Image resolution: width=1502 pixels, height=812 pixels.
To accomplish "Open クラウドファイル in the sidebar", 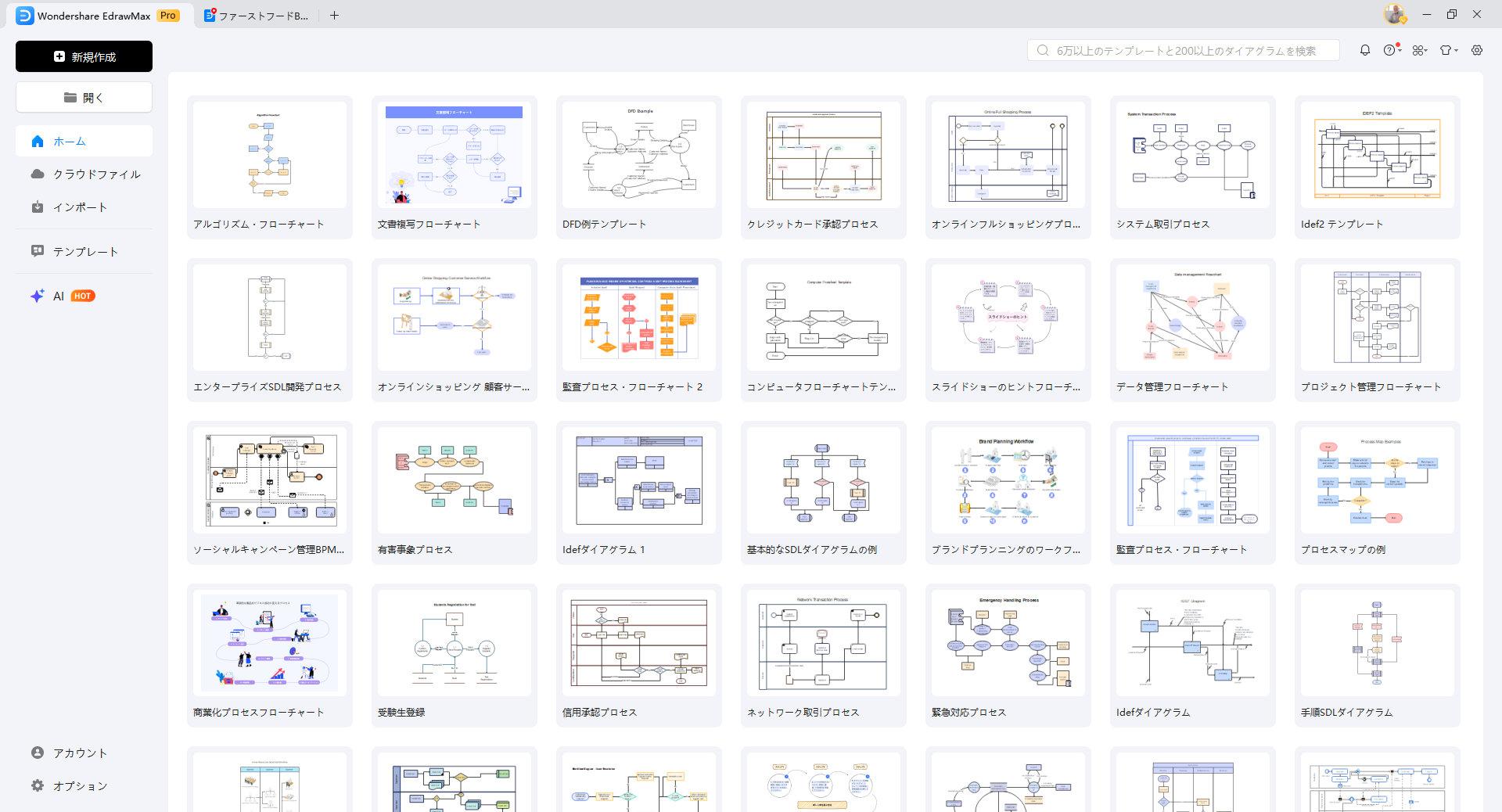I will 84,174.
